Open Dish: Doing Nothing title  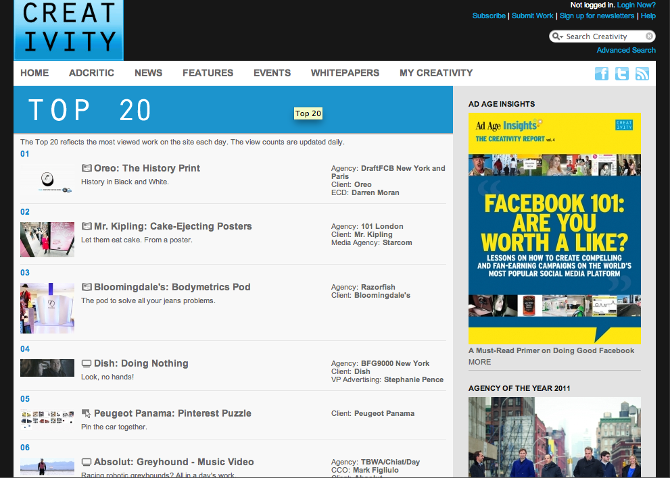tap(141, 364)
